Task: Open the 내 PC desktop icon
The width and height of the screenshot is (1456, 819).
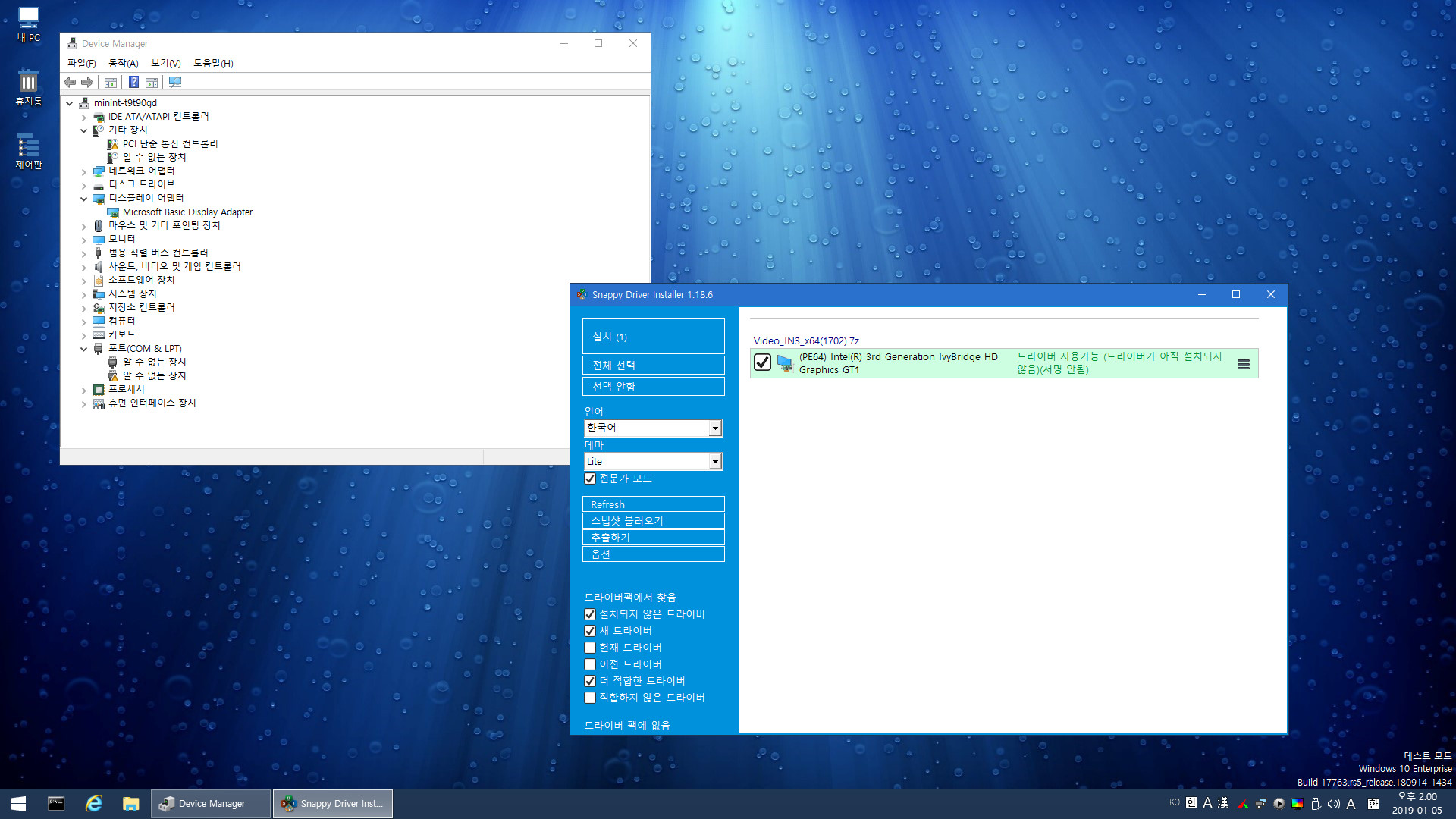Action: pos(29,24)
